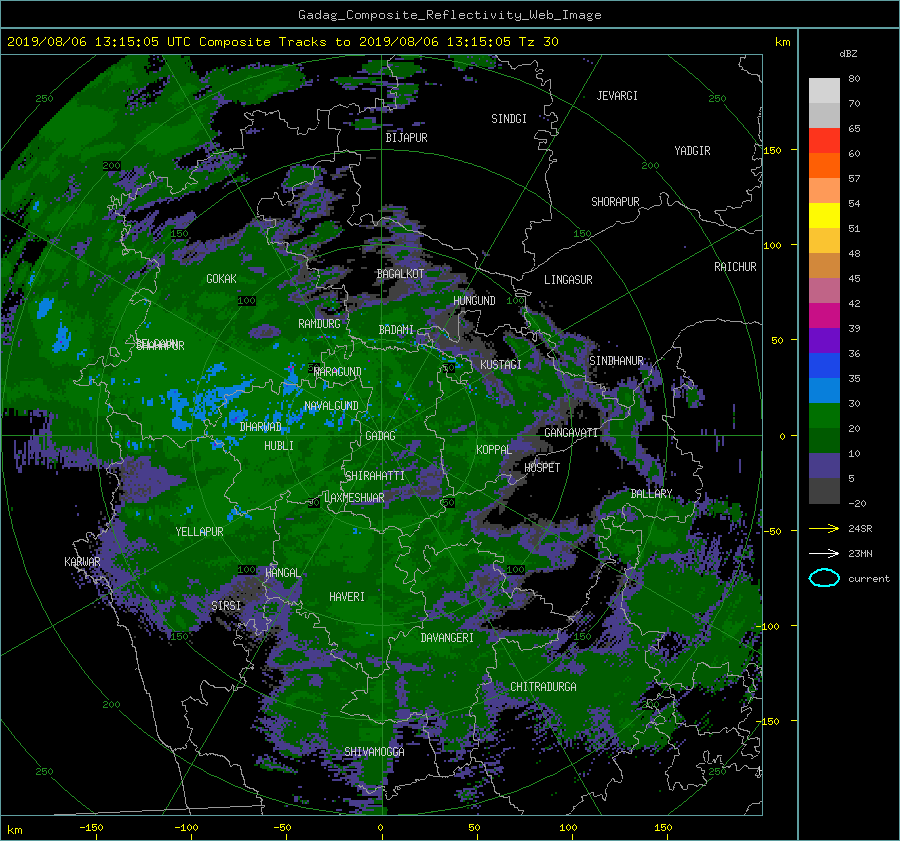Click the dBZ legend heading

tap(848, 53)
